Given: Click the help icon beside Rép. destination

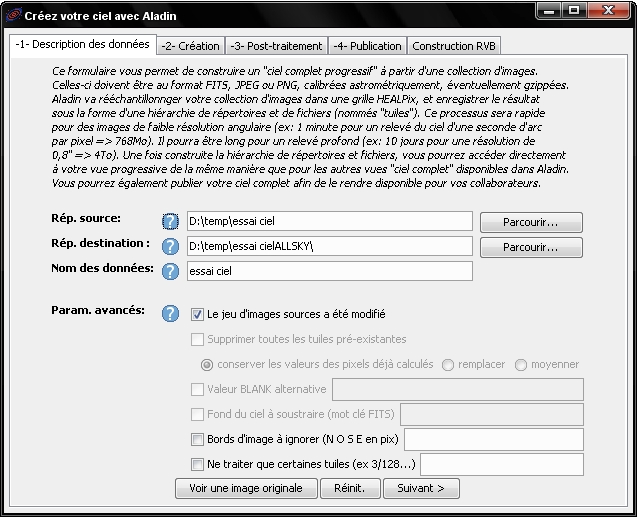Looking at the screenshot, I should coord(170,247).
